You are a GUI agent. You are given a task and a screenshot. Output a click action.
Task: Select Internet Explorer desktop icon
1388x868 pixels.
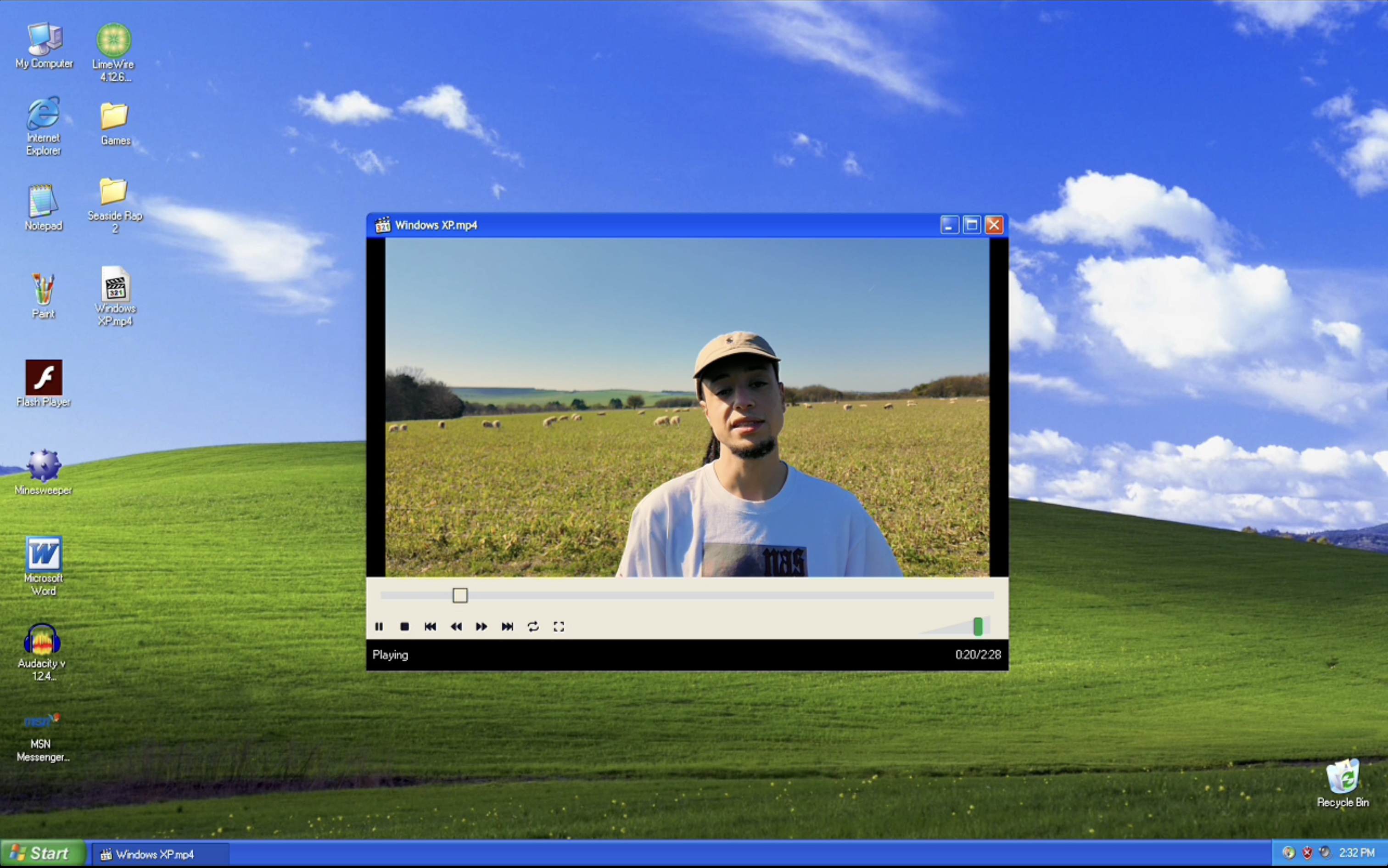coord(44,126)
